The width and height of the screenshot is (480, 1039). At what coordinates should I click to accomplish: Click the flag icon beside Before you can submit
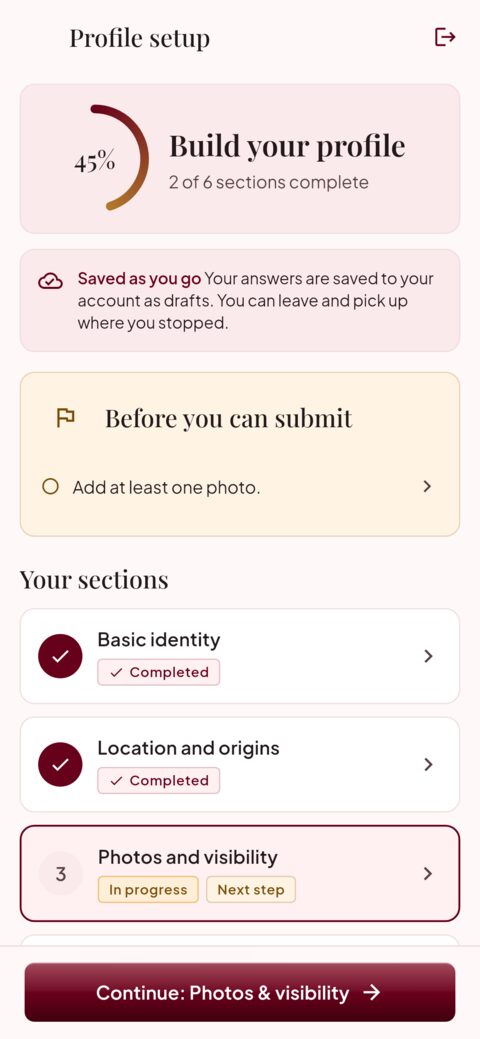(65, 417)
